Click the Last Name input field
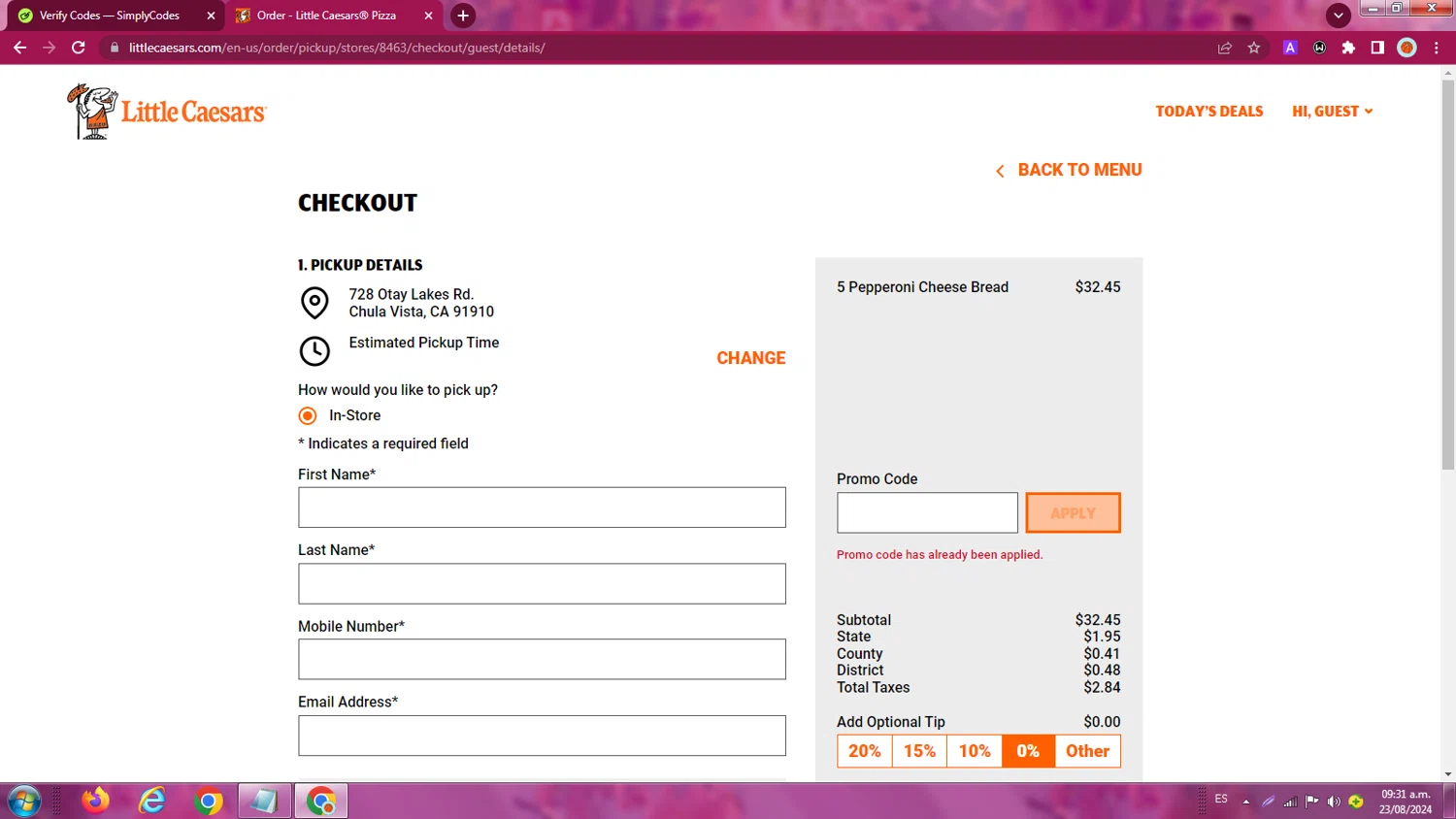Image resolution: width=1456 pixels, height=819 pixels. (542, 584)
